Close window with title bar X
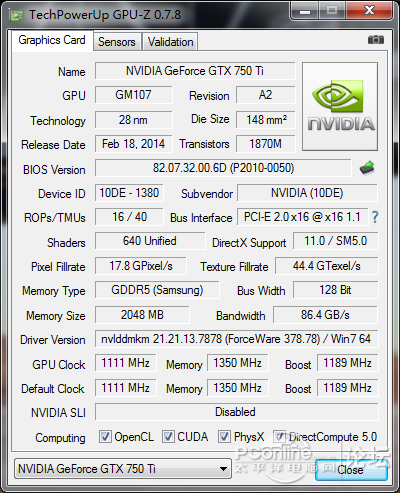The height and width of the screenshot is (493, 400). pyautogui.click(x=369, y=11)
